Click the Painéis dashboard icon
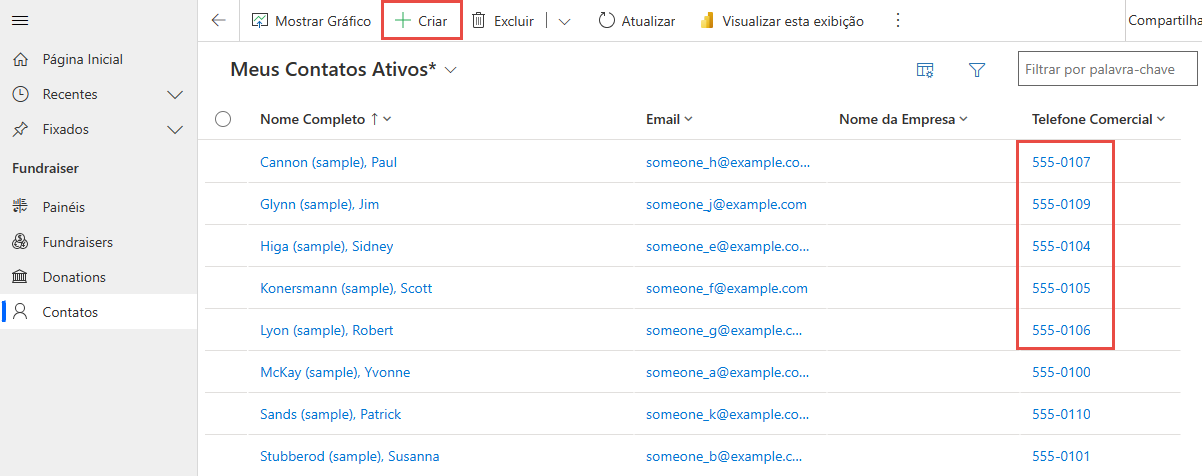Image resolution: width=1202 pixels, height=476 pixels. (20, 207)
